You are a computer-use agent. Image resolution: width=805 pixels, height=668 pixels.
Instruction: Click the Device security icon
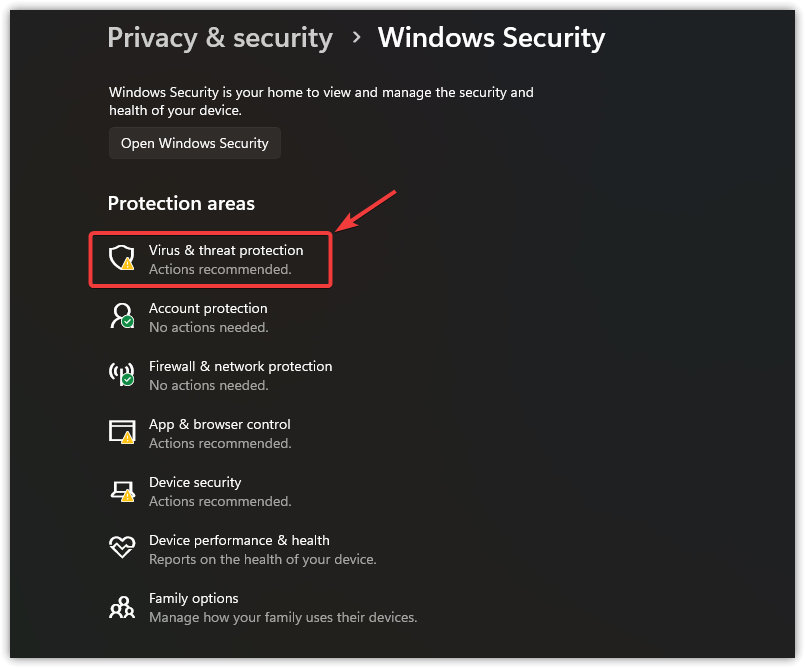pyautogui.click(x=122, y=490)
